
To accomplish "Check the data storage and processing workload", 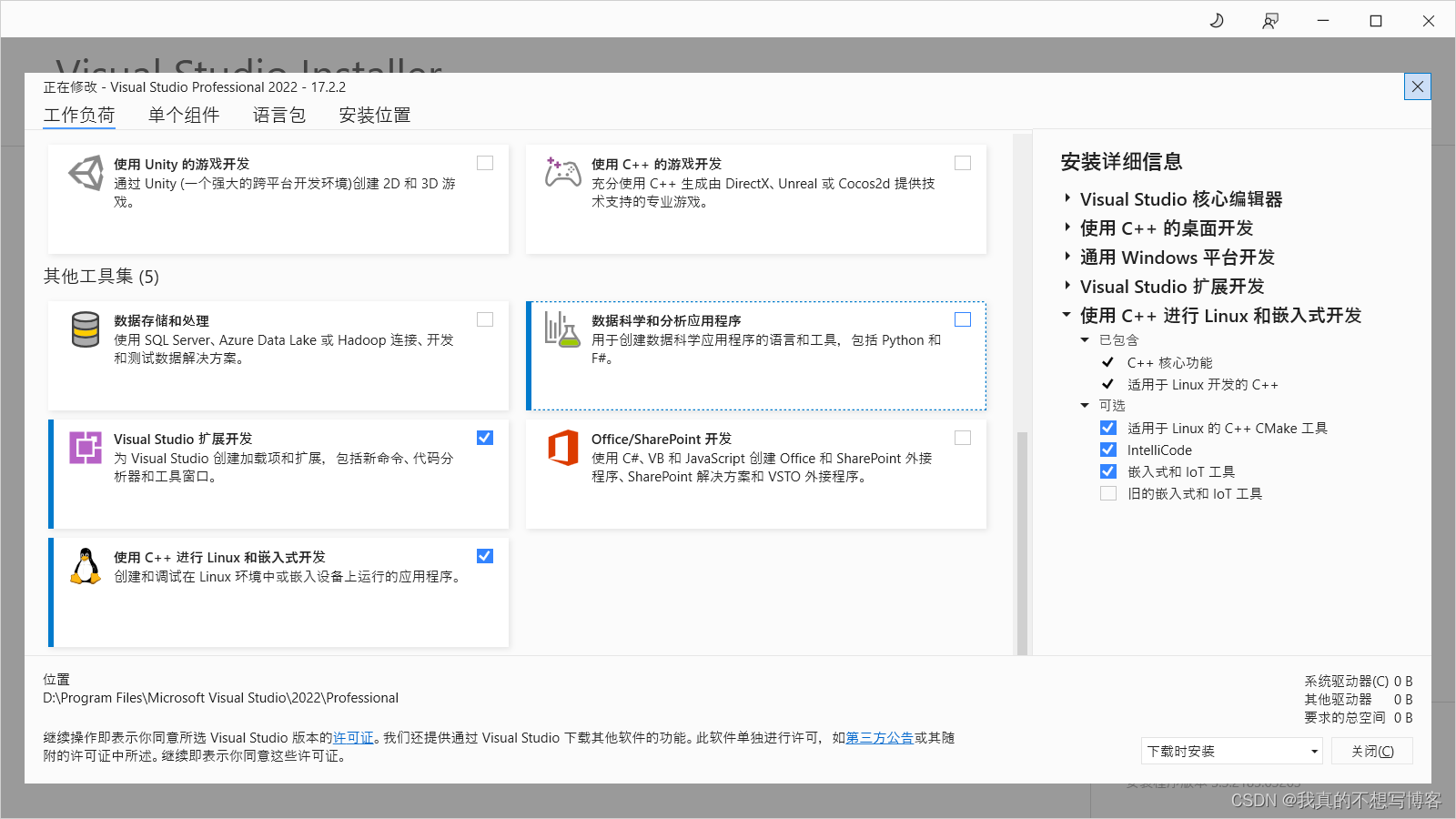I will tap(485, 319).
